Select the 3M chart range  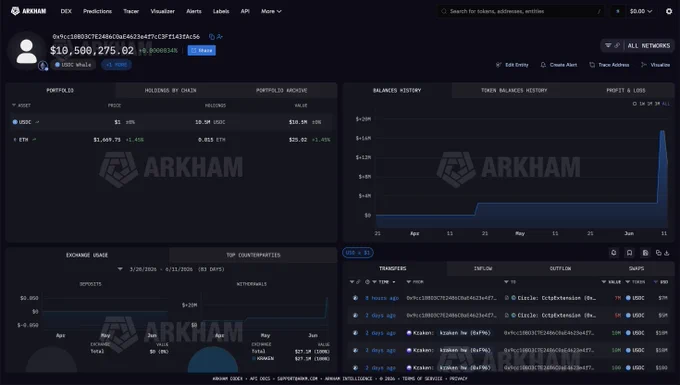[657, 104]
